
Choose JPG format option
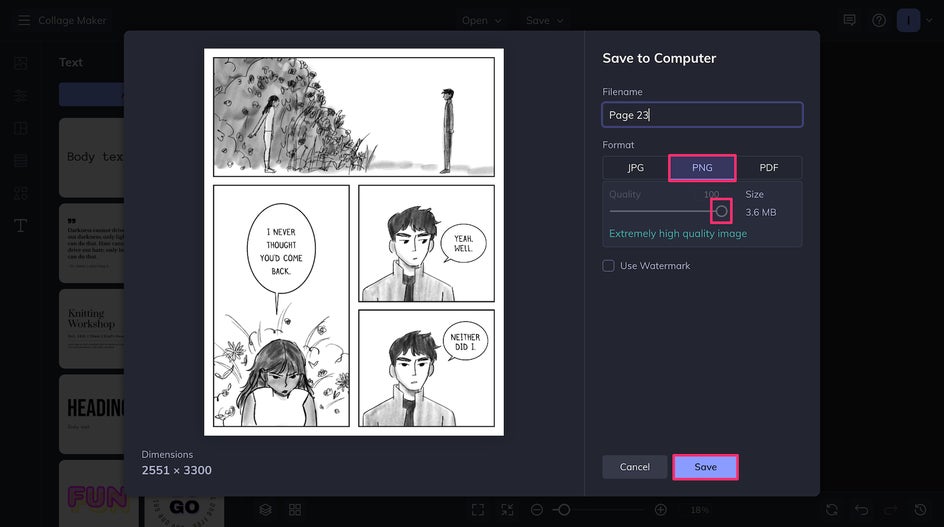point(636,167)
